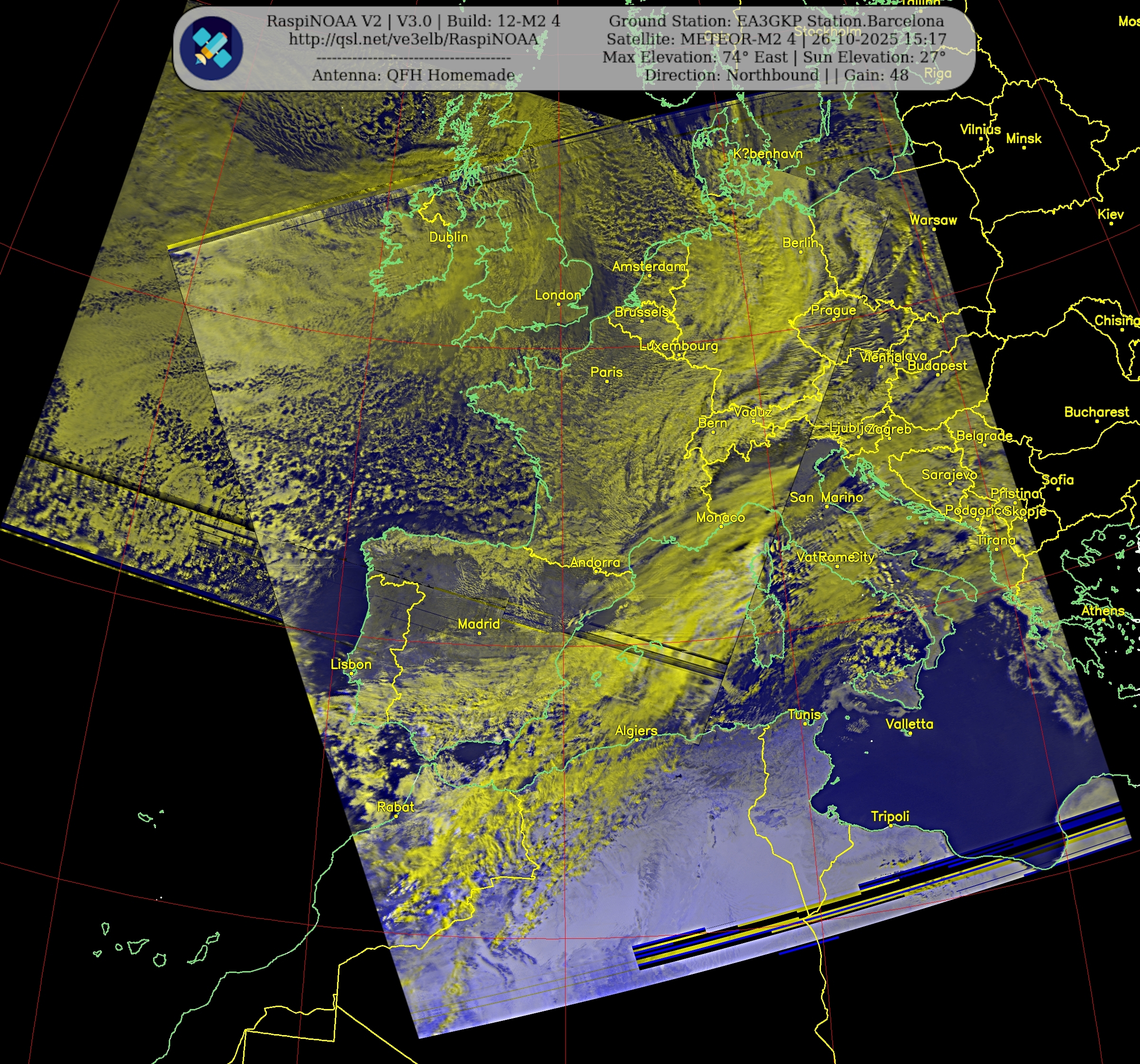
Task: Click the Amsterdam city label
Action: point(648,267)
